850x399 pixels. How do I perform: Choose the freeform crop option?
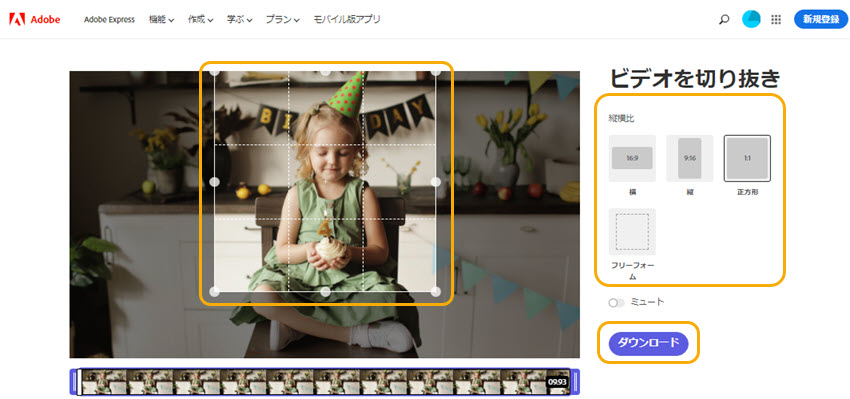tap(632, 231)
